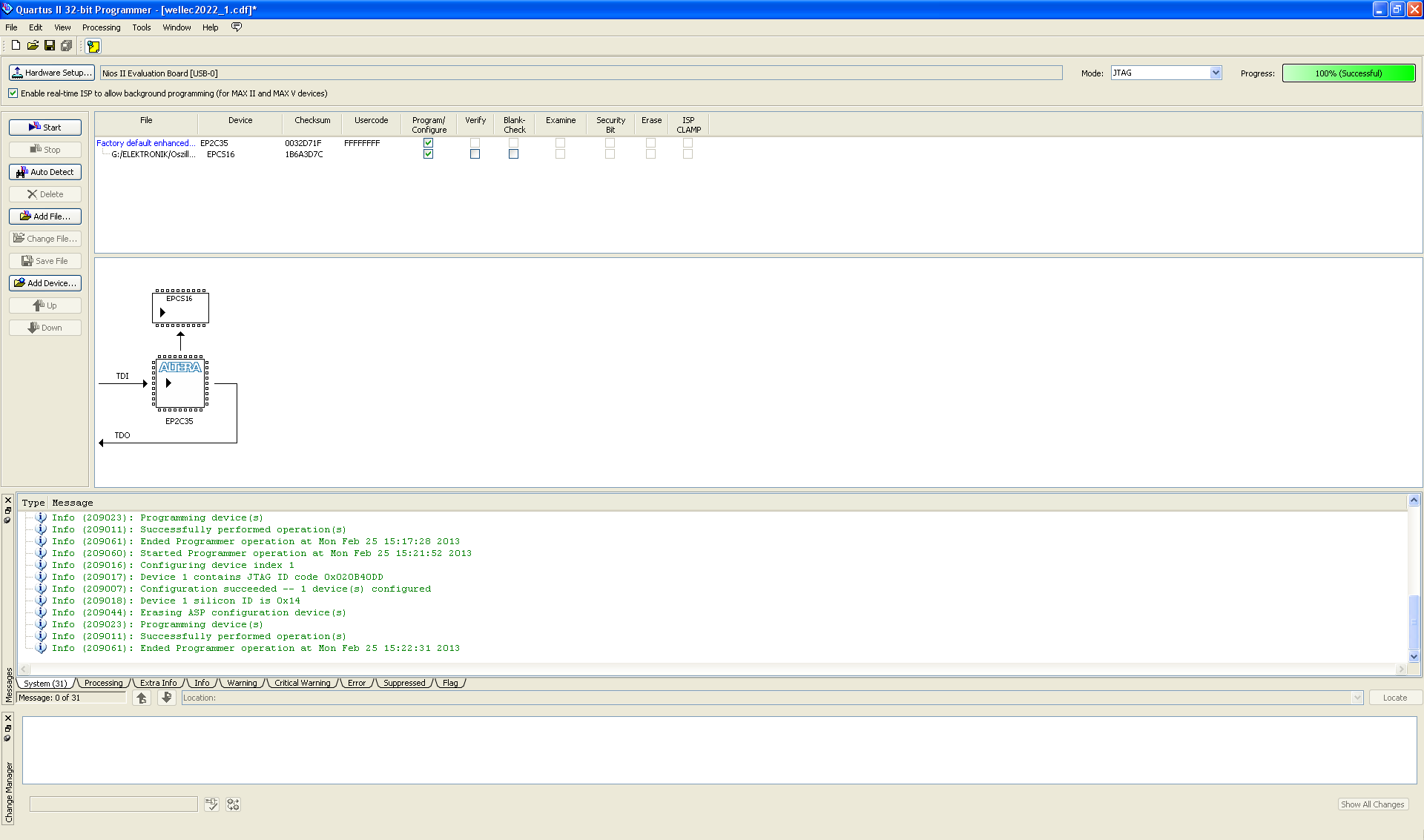The image size is (1424, 840).
Task: Click the Hardware Setup button
Action: pyautogui.click(x=51, y=73)
